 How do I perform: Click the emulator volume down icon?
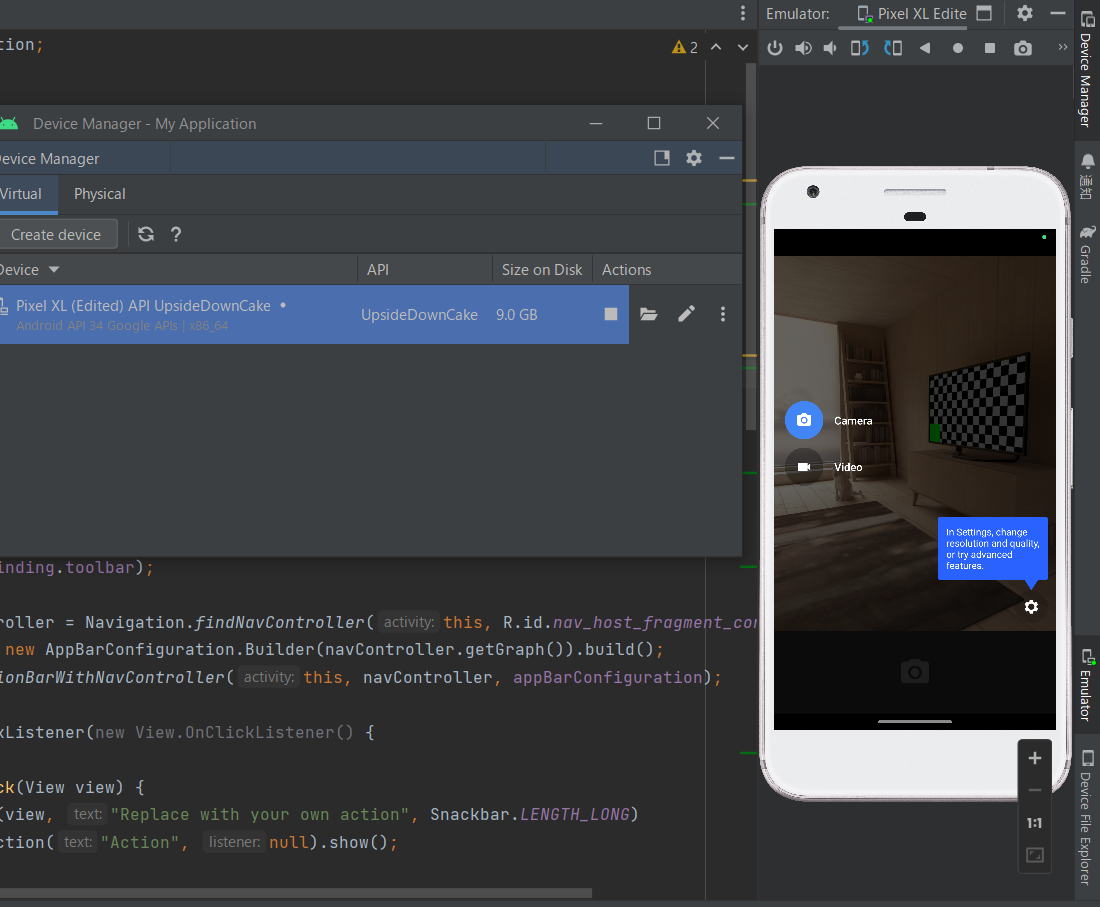830,48
